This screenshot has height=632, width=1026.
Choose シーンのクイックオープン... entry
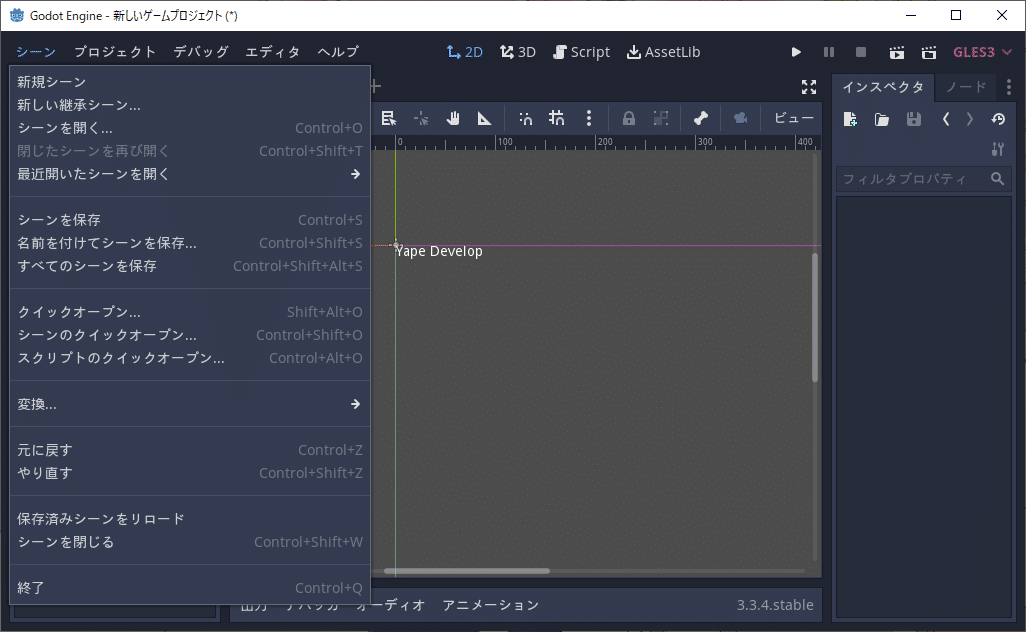[190, 335]
